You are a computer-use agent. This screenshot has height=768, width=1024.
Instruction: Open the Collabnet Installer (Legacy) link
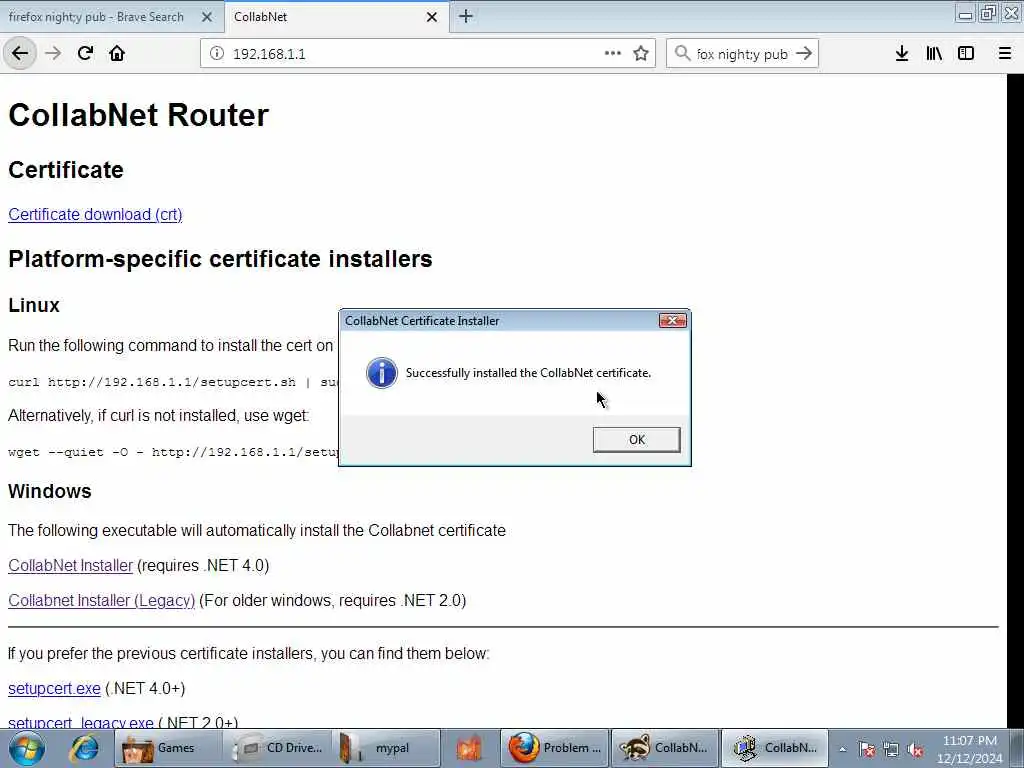tap(102, 600)
